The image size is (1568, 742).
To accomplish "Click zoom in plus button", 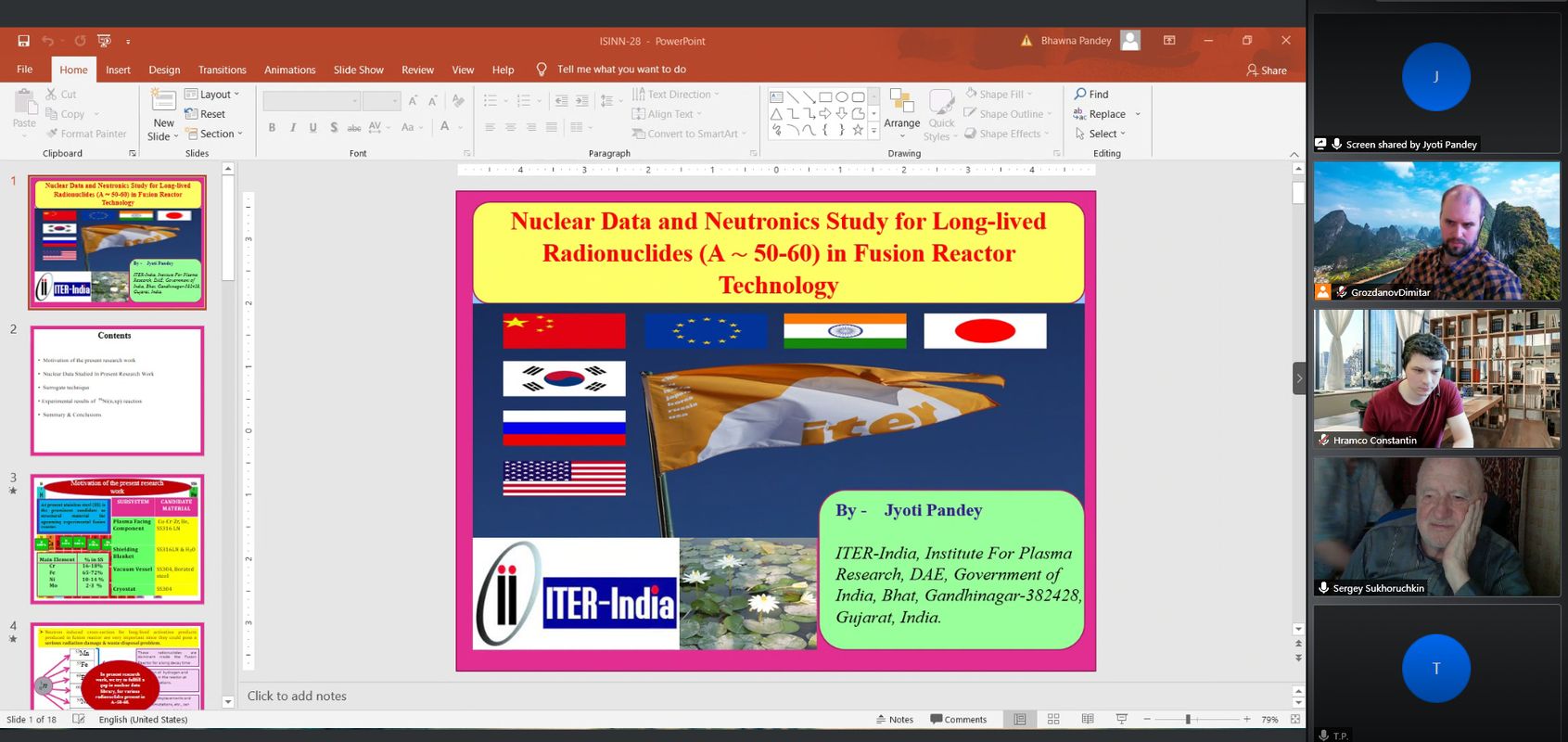I will (1247, 719).
